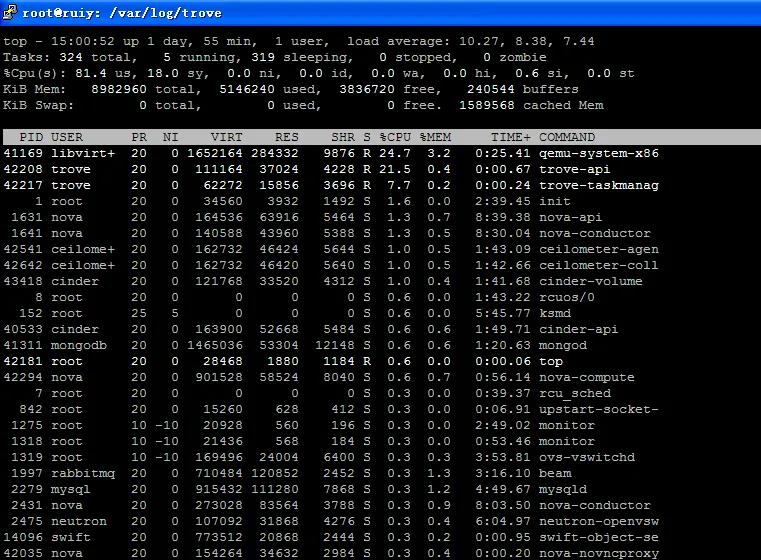The height and width of the screenshot is (560, 761).
Task: Click the init process command
Action: click(555, 201)
